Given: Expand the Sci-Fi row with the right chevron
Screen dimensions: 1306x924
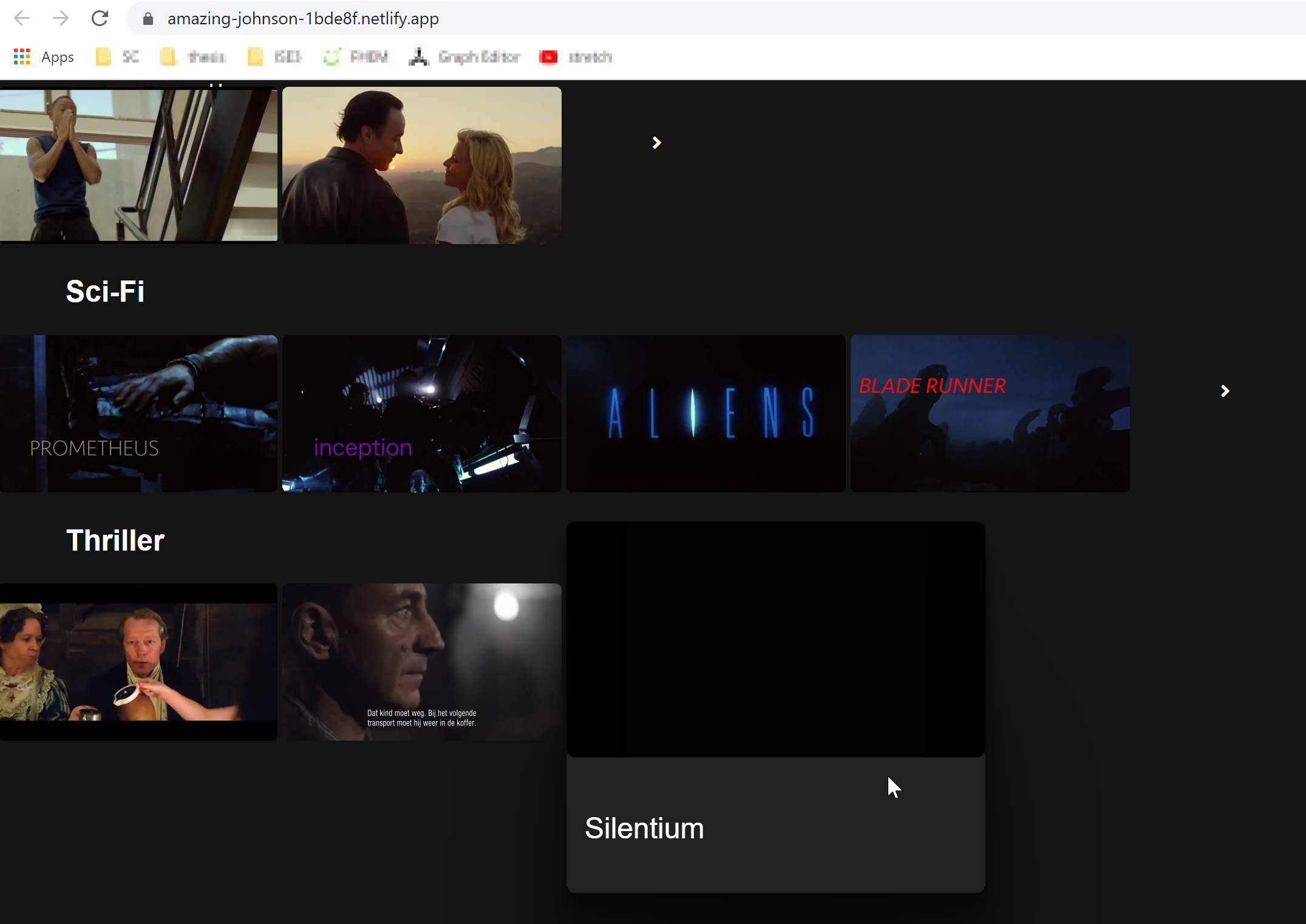Looking at the screenshot, I should tap(1225, 391).
